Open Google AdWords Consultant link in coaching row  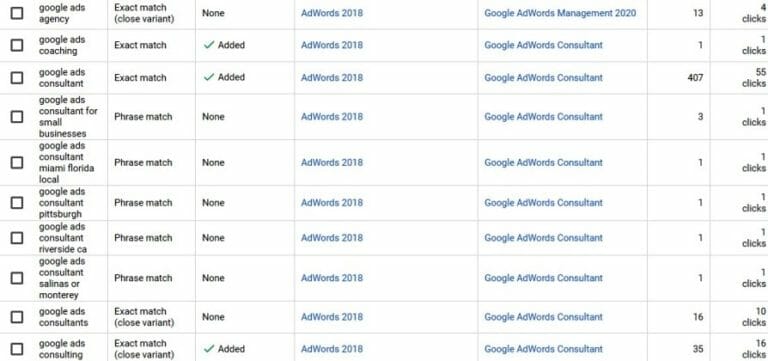point(544,45)
